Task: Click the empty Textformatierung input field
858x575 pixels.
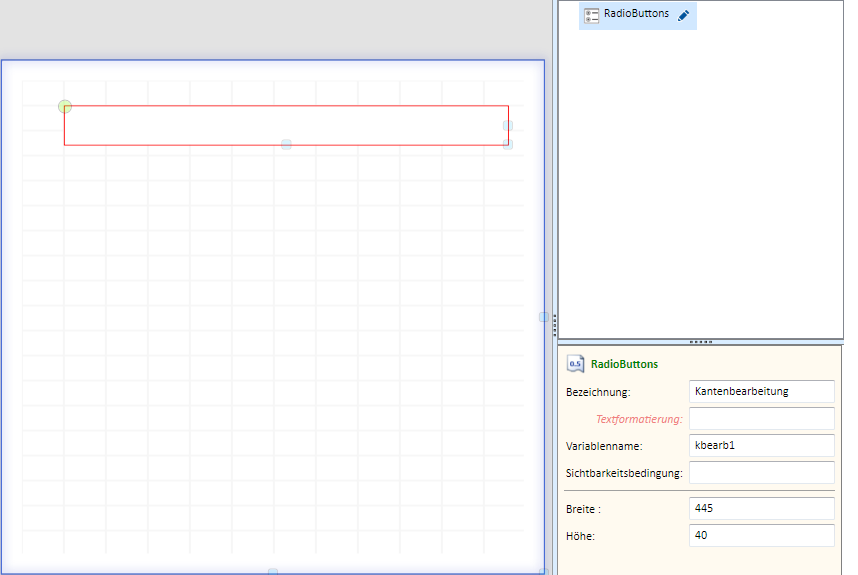Action: click(x=762, y=419)
